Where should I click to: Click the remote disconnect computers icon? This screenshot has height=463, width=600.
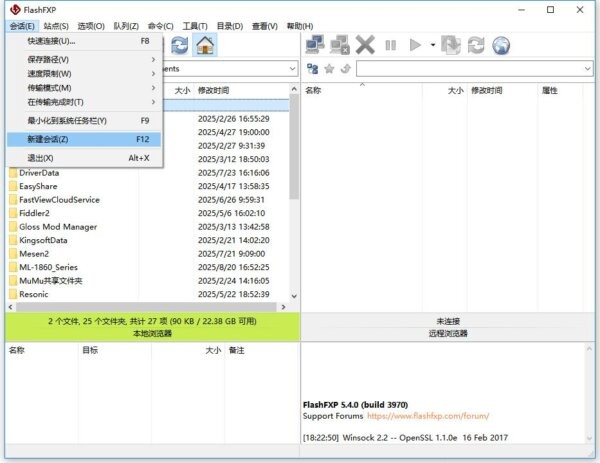coord(339,45)
